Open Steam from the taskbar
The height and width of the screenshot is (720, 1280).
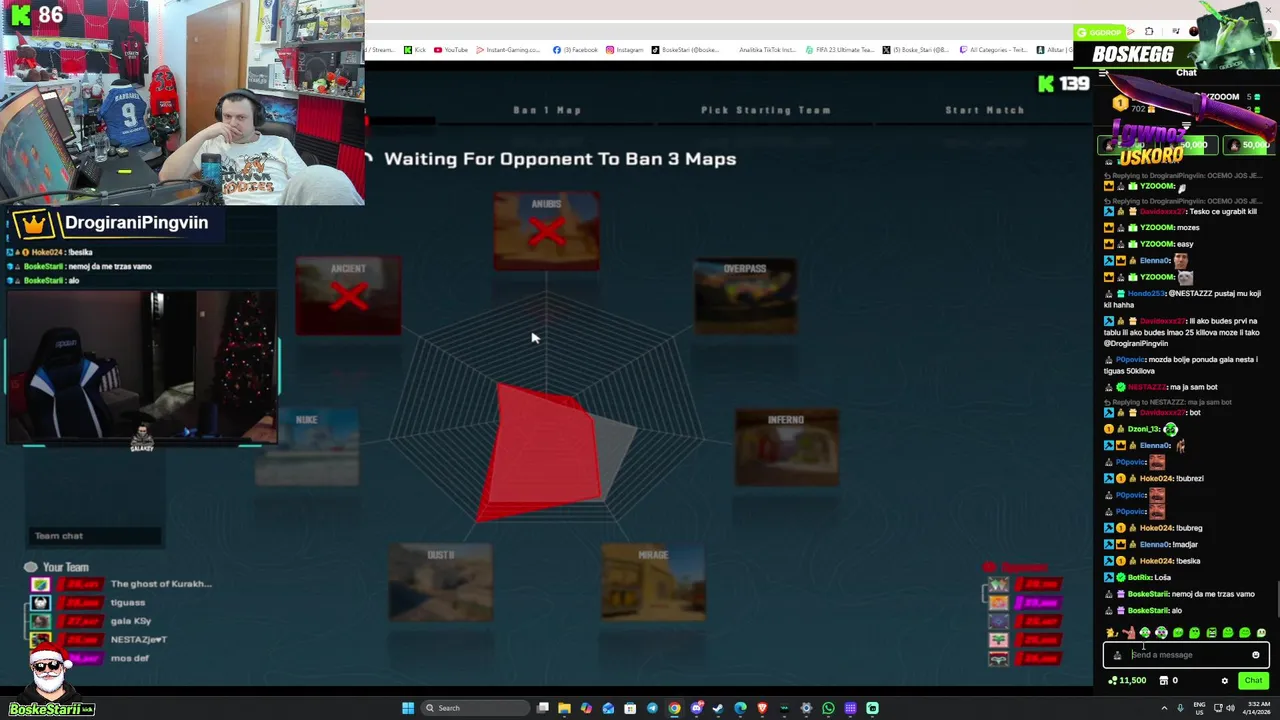tap(718, 708)
